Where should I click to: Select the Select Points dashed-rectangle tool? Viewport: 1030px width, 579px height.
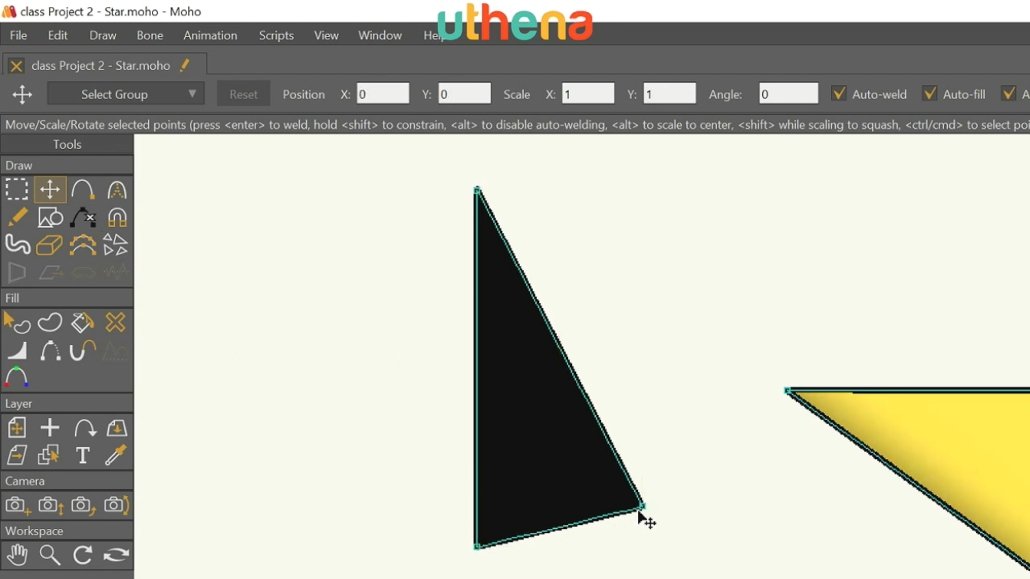(x=17, y=189)
